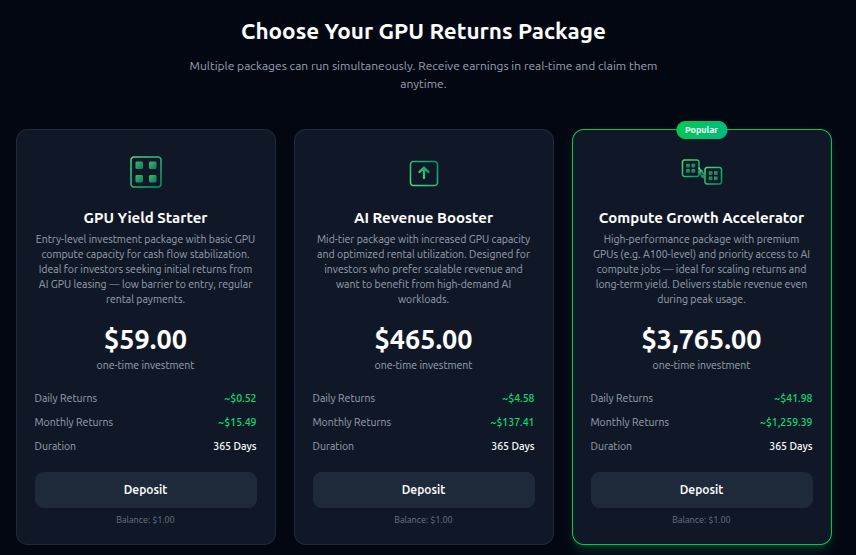
Task: Deposit into the GPU Yield Starter package
Action: [x=146, y=490]
